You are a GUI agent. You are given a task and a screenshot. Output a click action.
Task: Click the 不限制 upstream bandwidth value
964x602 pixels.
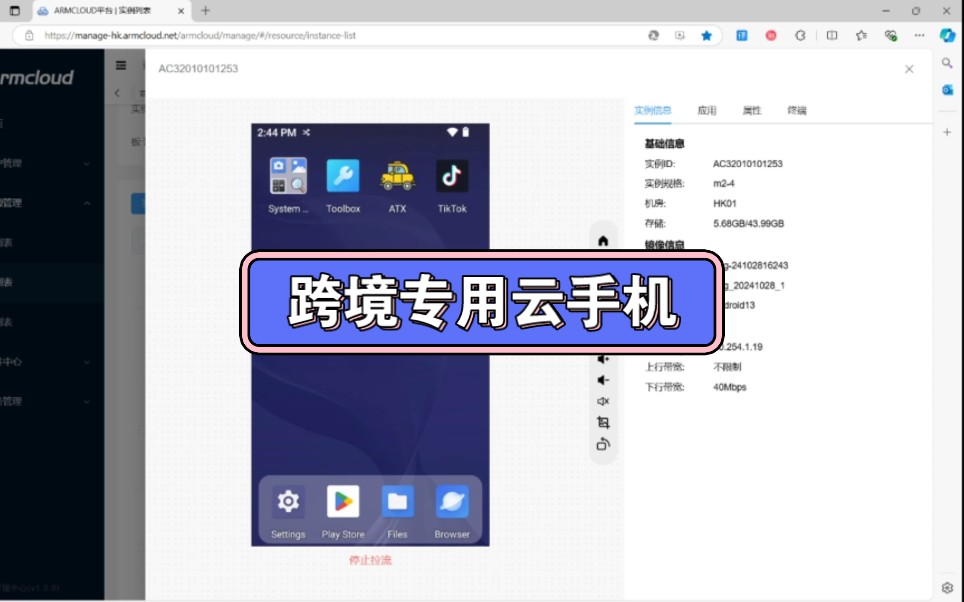point(727,367)
